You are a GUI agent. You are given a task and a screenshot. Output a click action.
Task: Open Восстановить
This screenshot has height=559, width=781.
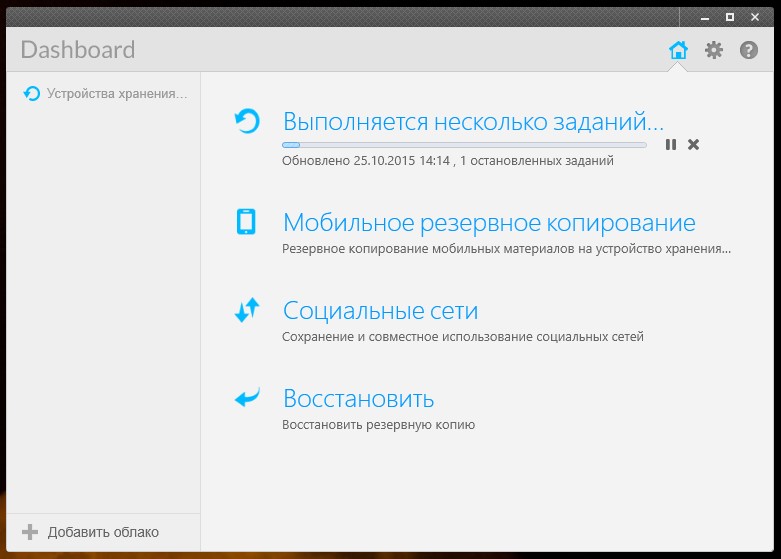[x=359, y=399]
